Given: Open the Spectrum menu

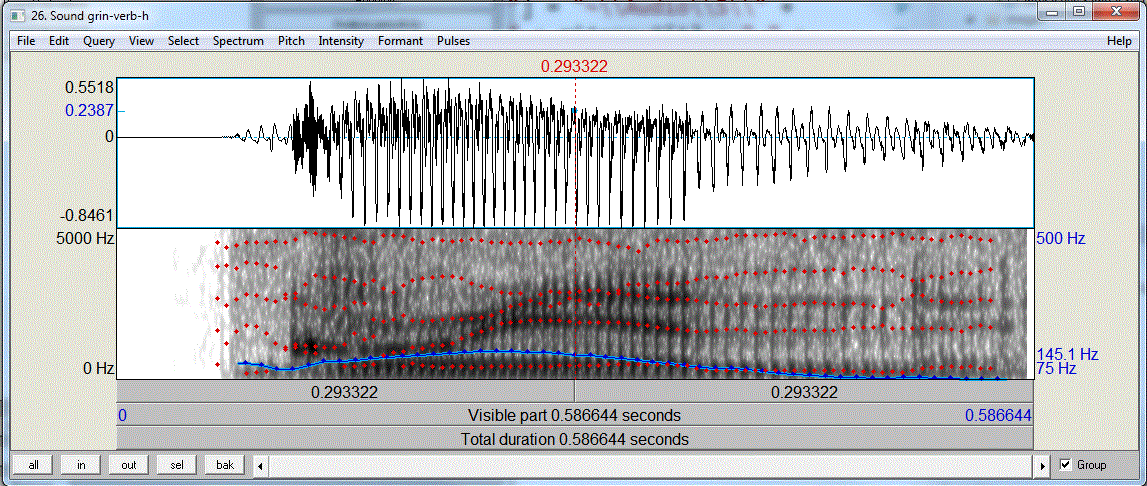Looking at the screenshot, I should 238,41.
